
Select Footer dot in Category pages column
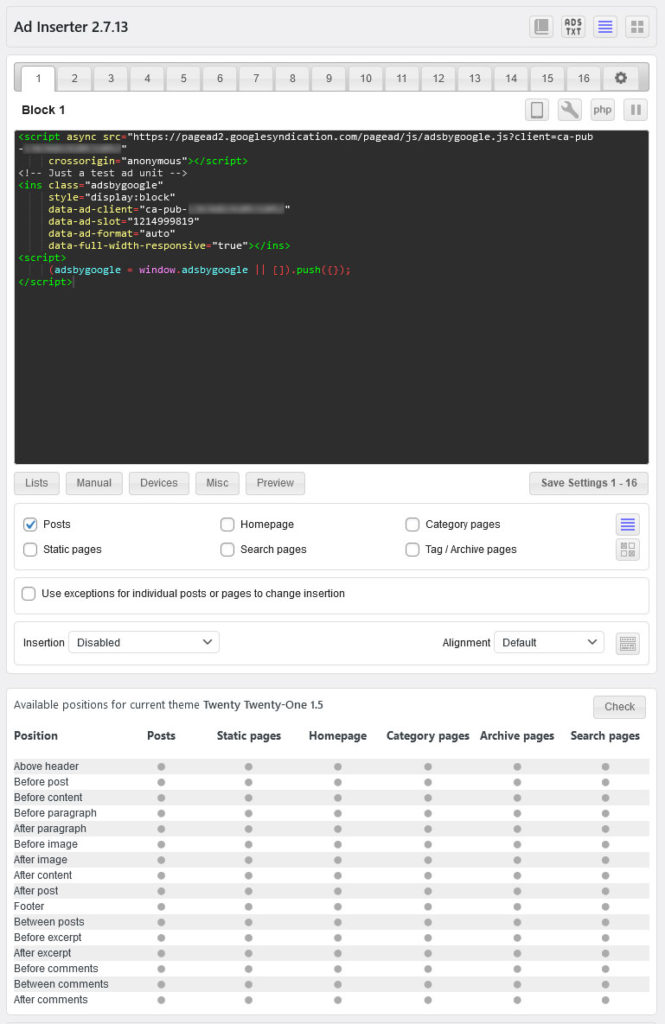(428, 907)
